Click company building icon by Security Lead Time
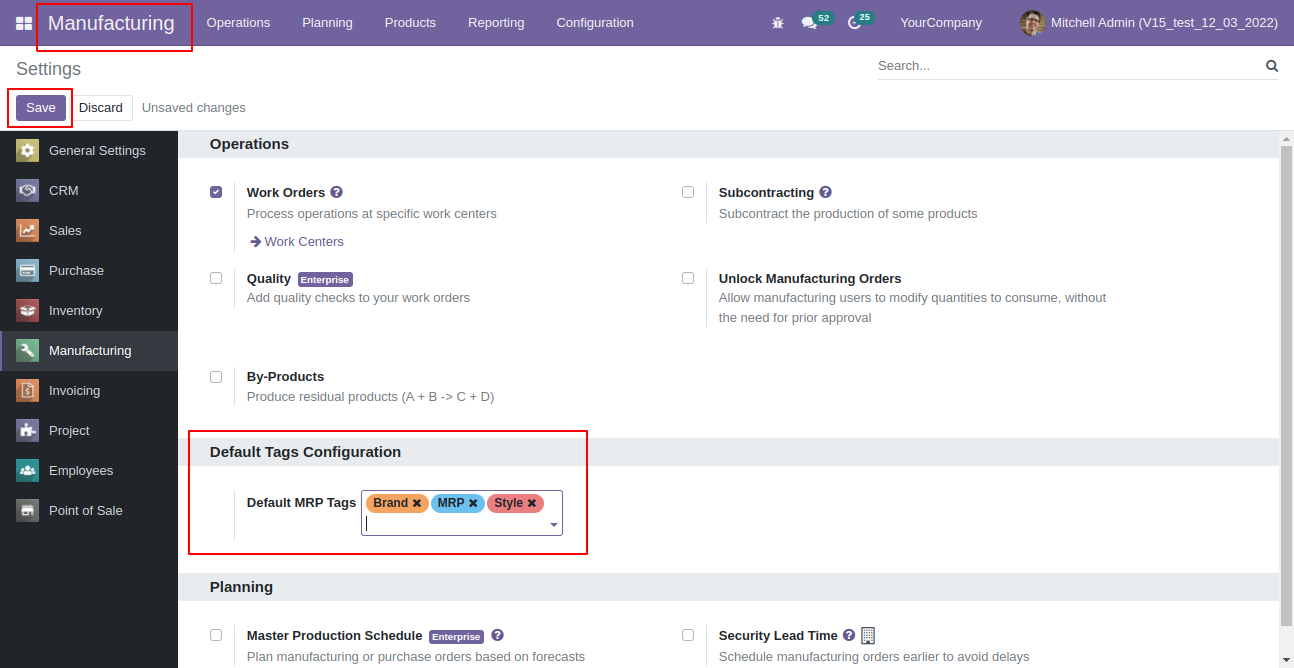Viewport: 1294px width, 668px height. click(x=868, y=635)
